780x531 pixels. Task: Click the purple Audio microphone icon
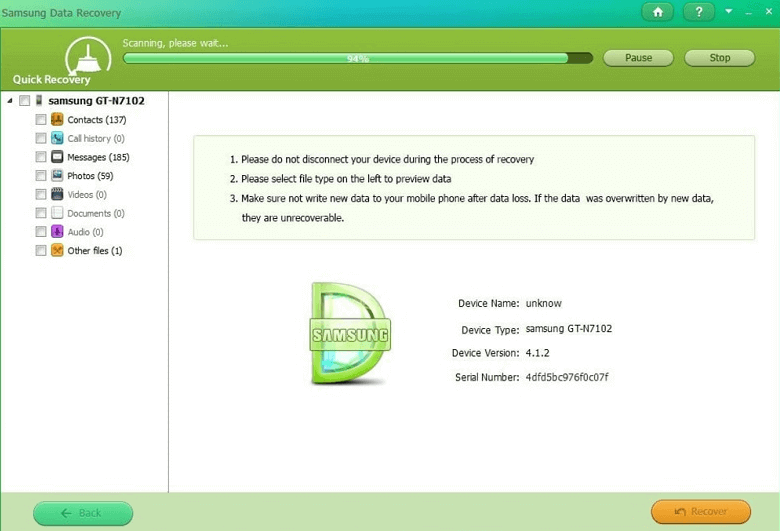(57, 231)
